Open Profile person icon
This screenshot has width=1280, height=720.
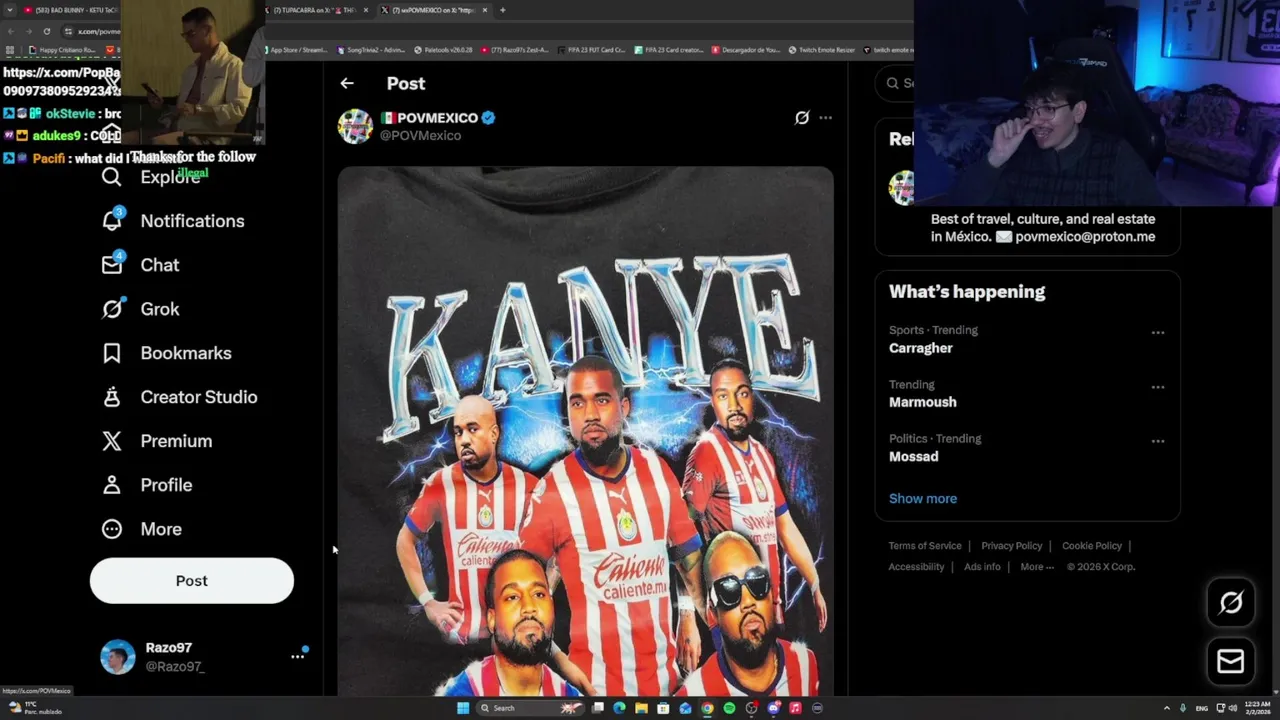pyautogui.click(x=112, y=485)
